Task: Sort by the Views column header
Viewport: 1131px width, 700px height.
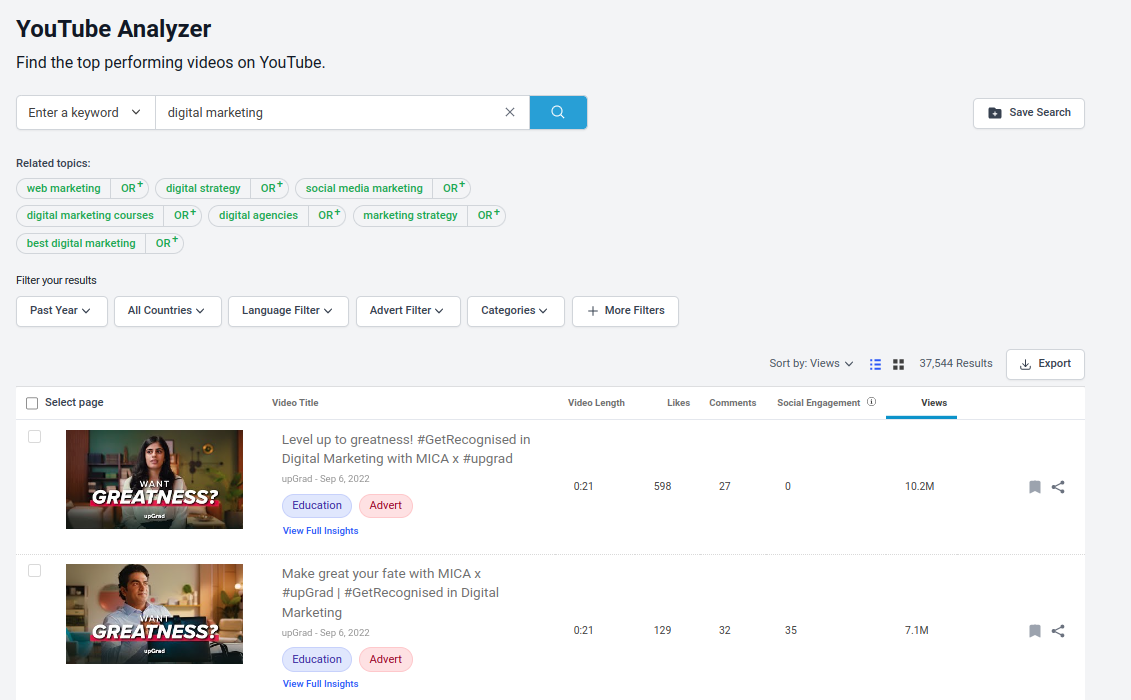Action: click(x=933, y=403)
